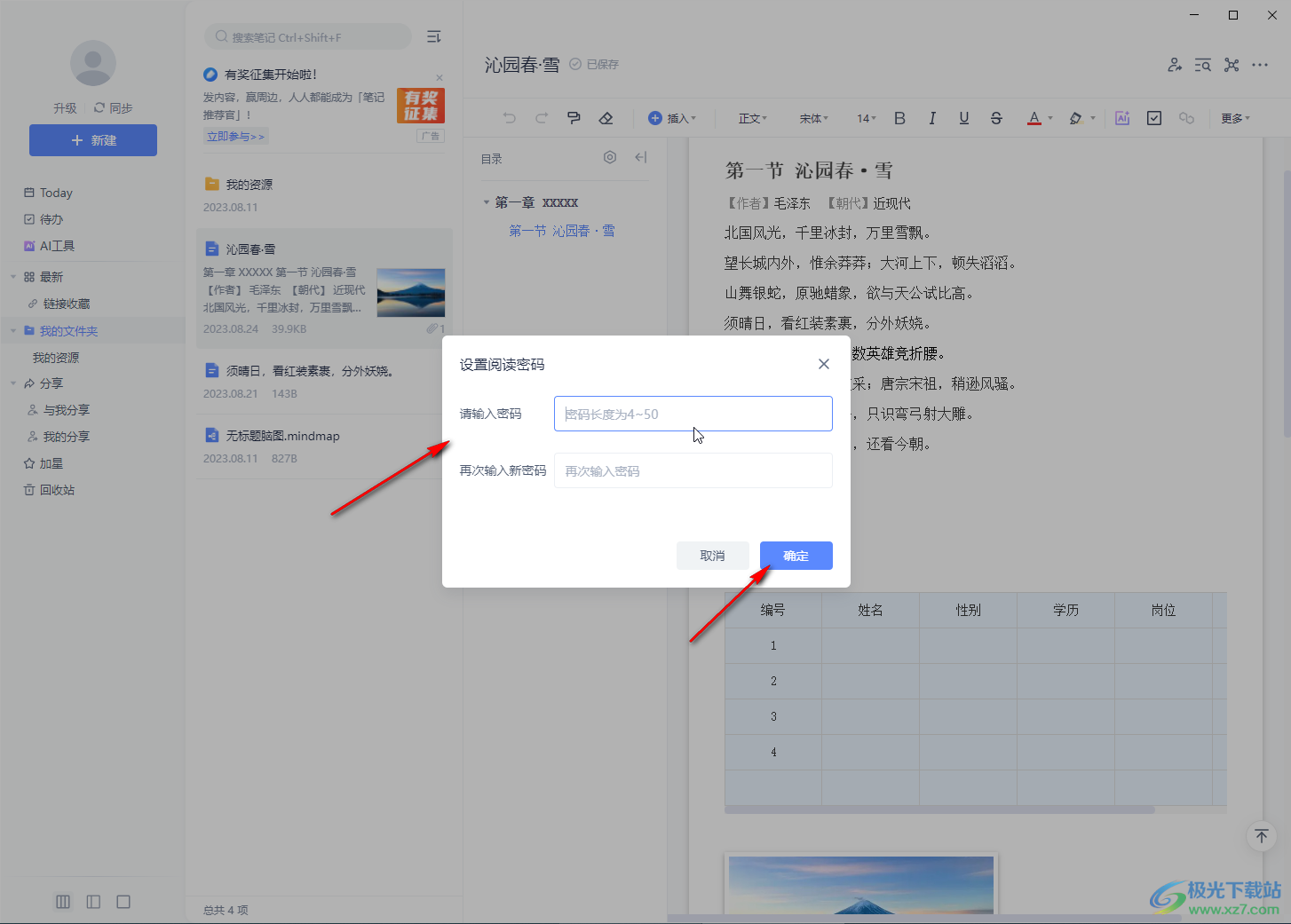Click the search notes box
The image size is (1291, 924).
(x=308, y=36)
